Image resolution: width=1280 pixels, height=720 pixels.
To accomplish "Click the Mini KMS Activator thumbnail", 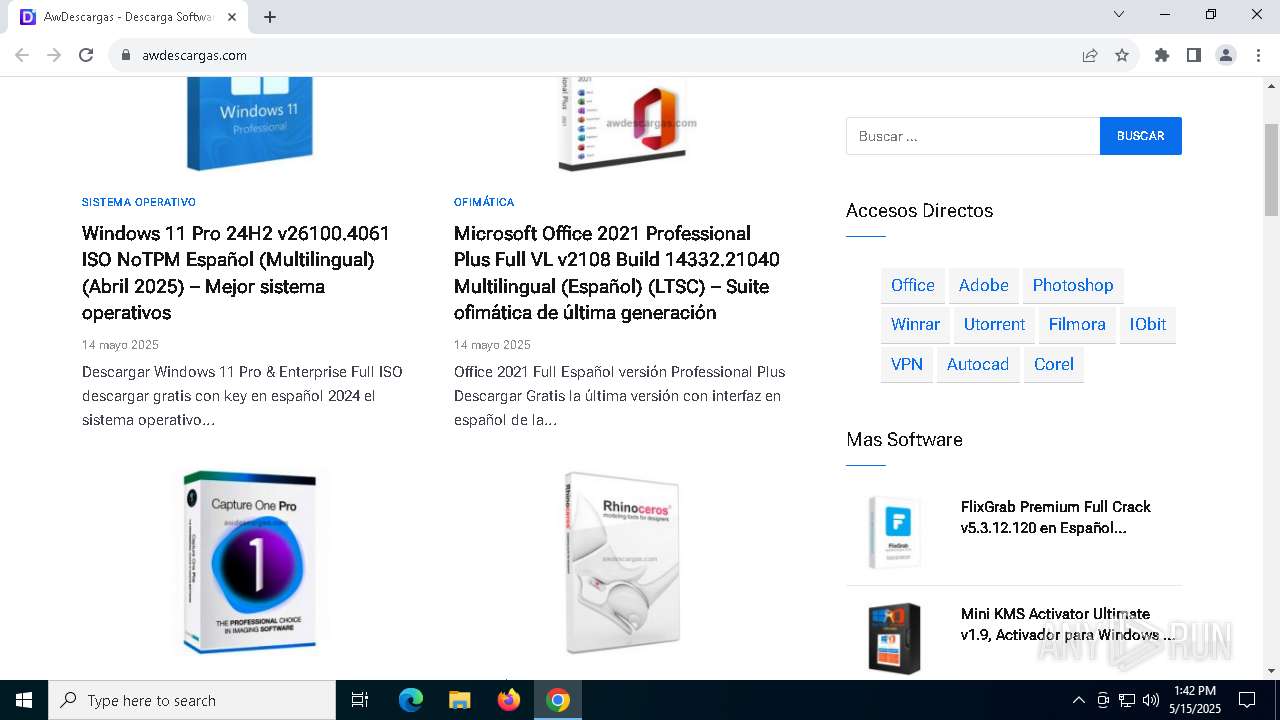I will point(894,638).
